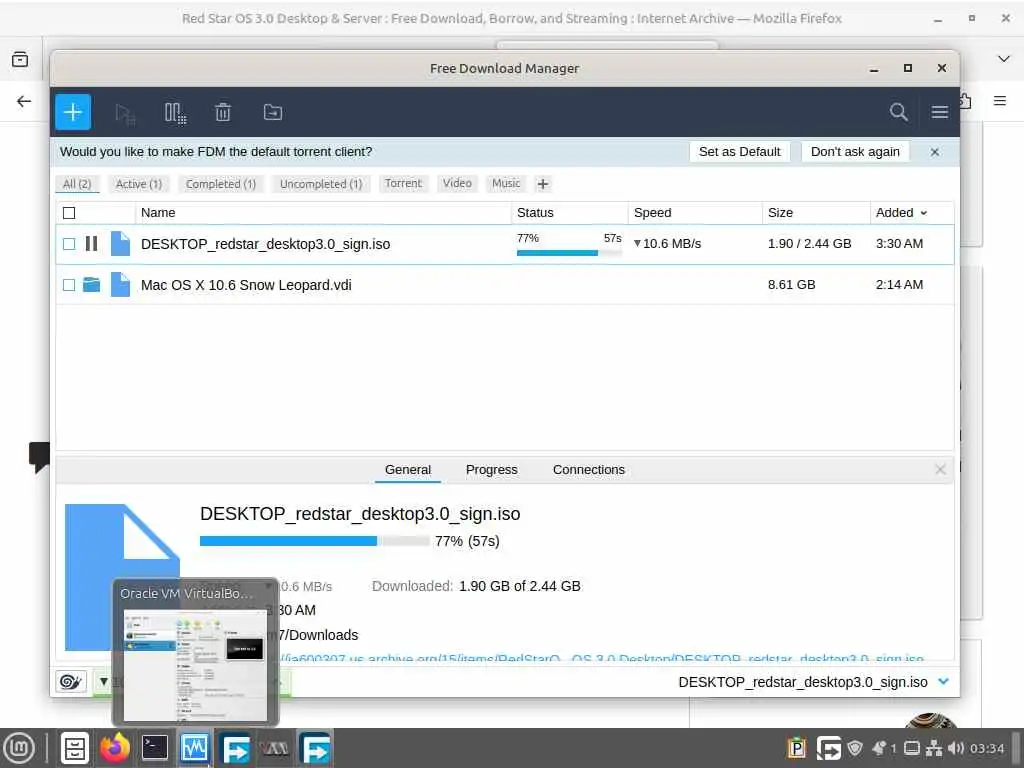
Task: Open the search magnifier in FDM toolbar
Action: click(x=899, y=112)
